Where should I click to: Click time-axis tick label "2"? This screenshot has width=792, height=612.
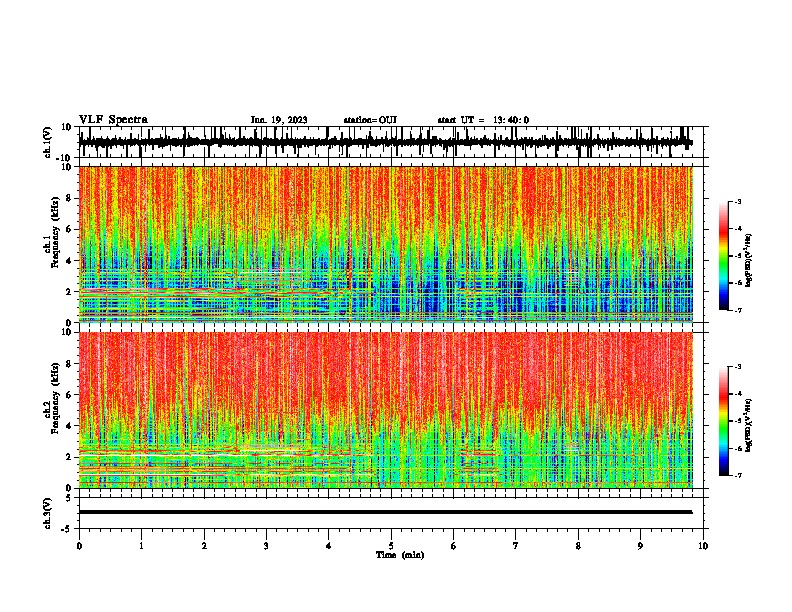coord(204,546)
